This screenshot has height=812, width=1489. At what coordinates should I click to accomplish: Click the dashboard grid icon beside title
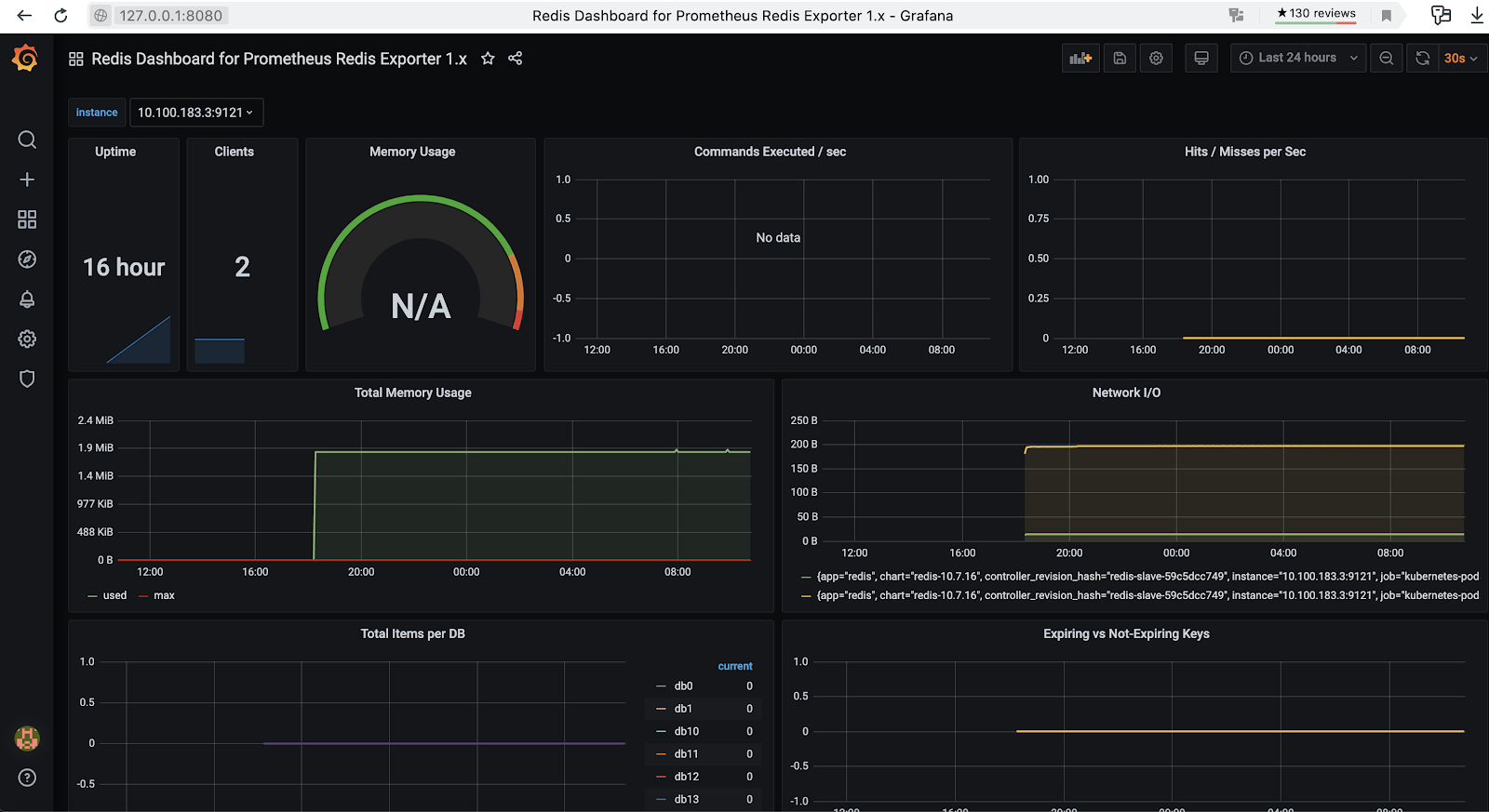[x=76, y=59]
